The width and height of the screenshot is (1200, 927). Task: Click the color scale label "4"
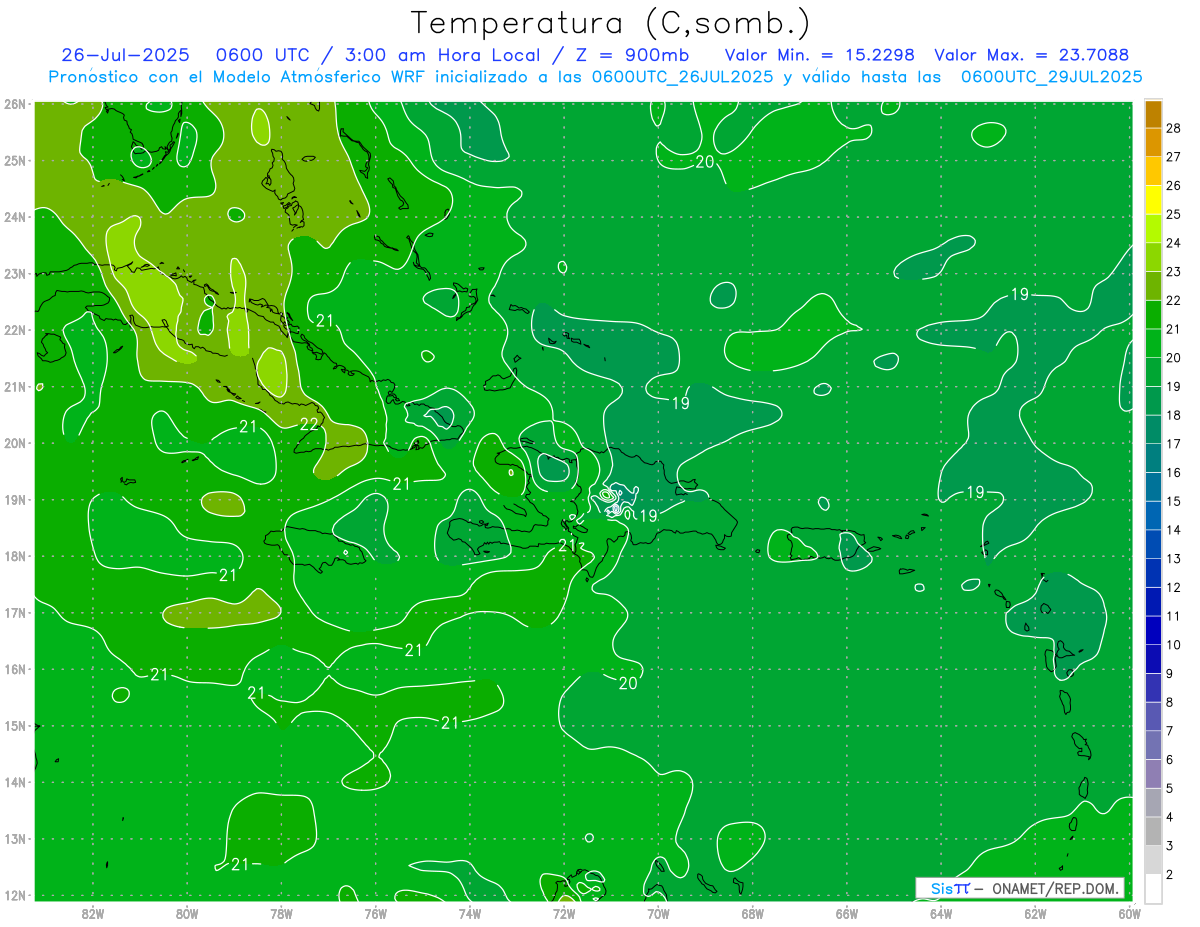coord(1170,817)
